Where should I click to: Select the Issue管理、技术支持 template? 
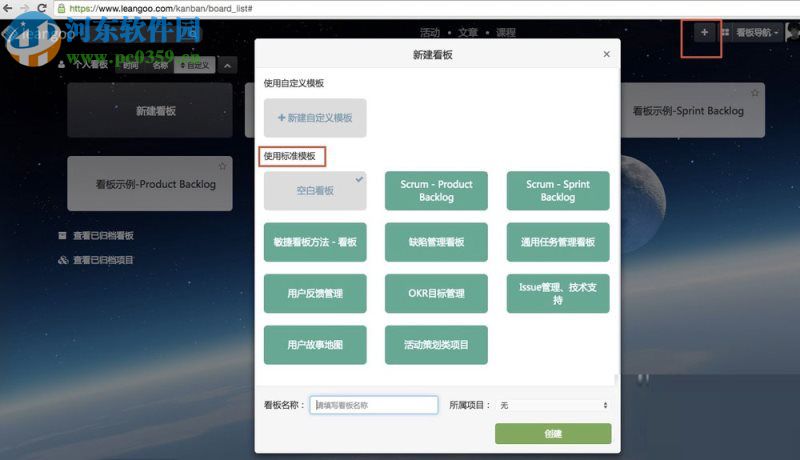[558, 294]
